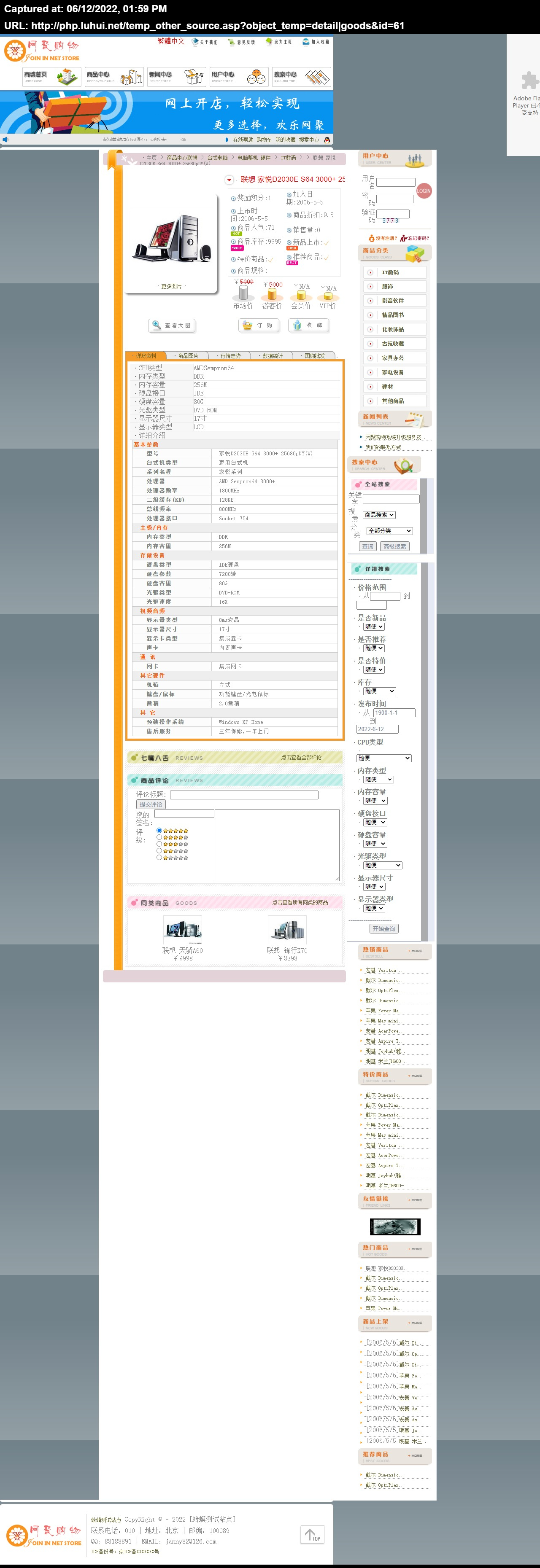Click the 密码 password input field
This screenshot has width=540, height=1568.
[394, 199]
